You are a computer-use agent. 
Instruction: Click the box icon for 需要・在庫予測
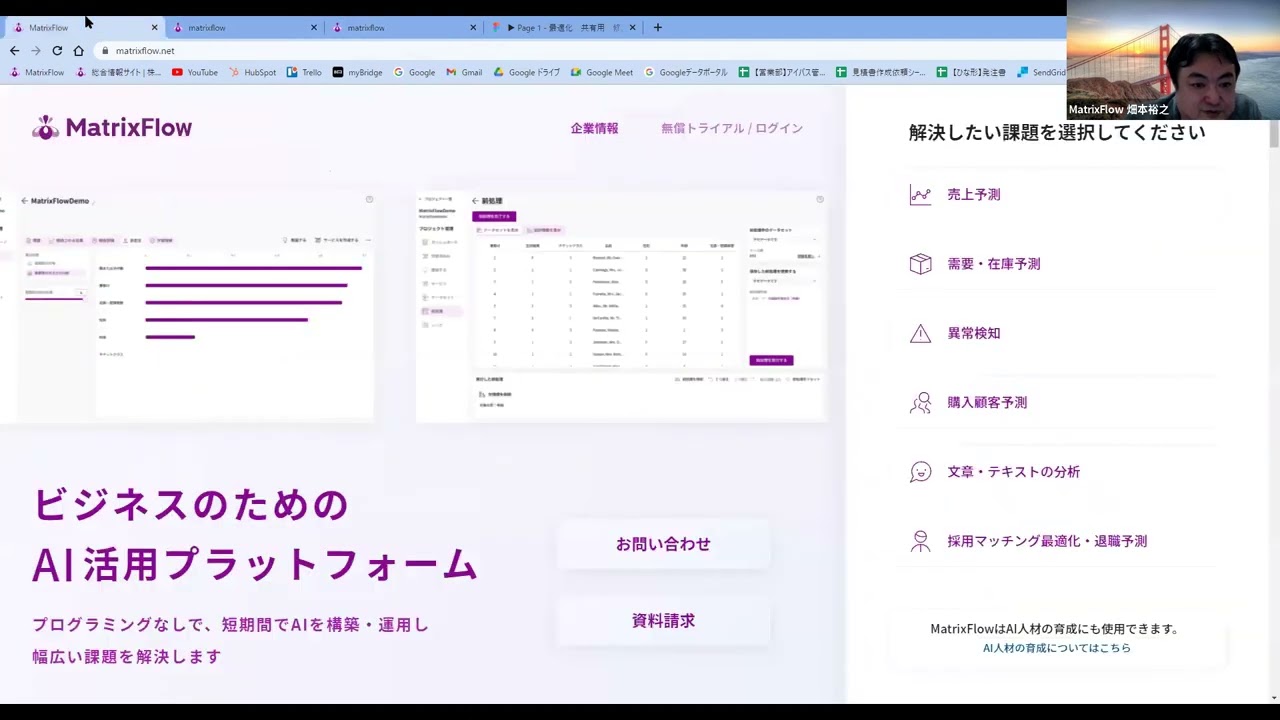pos(920,264)
